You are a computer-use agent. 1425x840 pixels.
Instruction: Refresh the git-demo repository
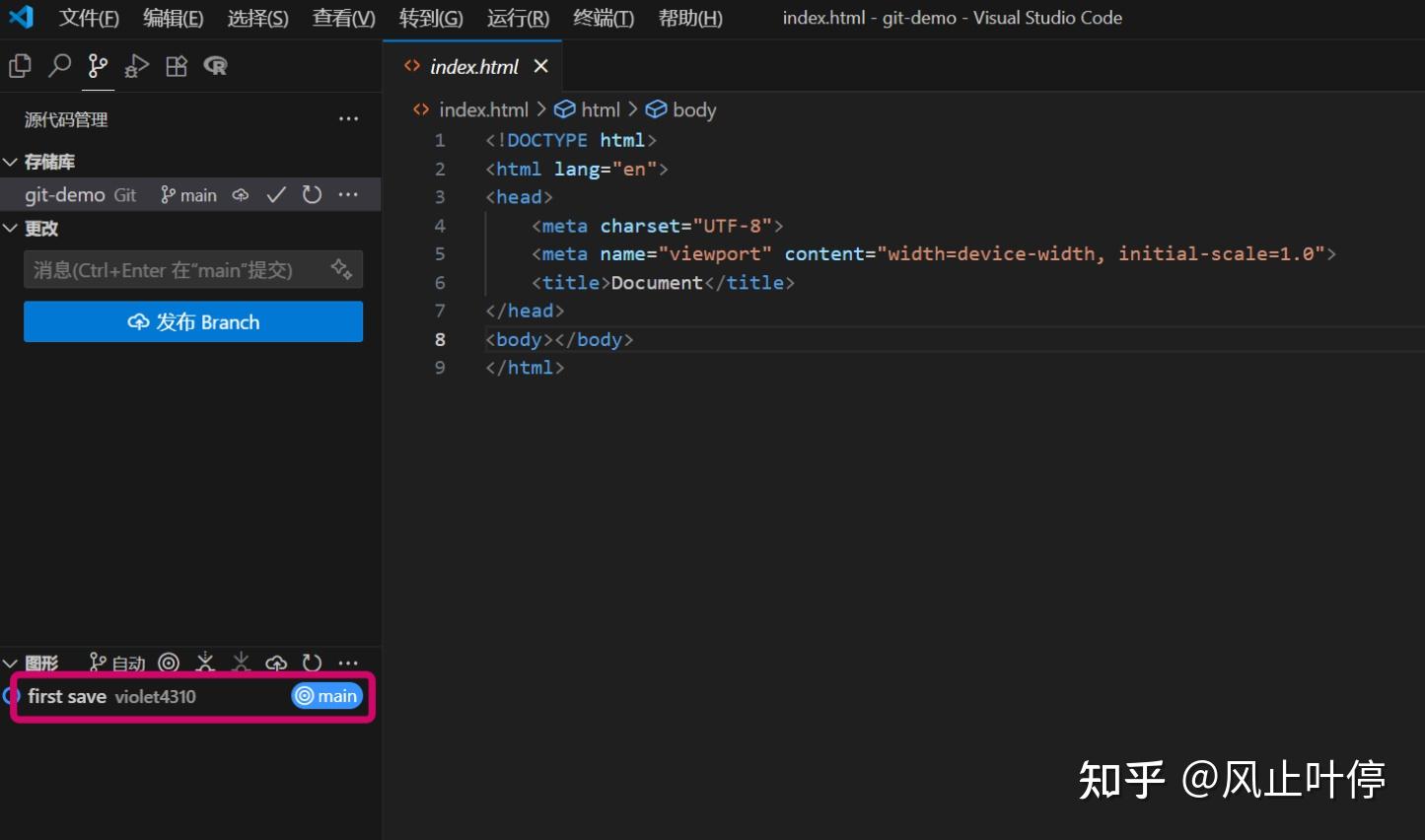pyautogui.click(x=312, y=194)
